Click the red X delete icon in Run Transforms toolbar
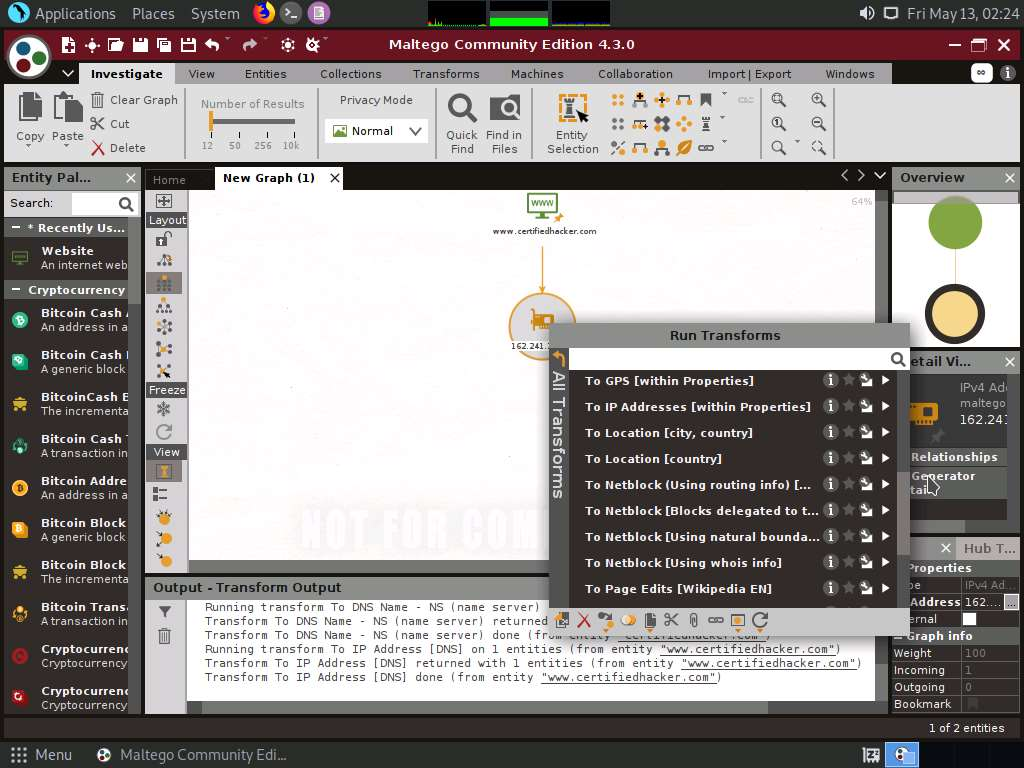Screen dimensions: 1024x768 click(x=584, y=620)
